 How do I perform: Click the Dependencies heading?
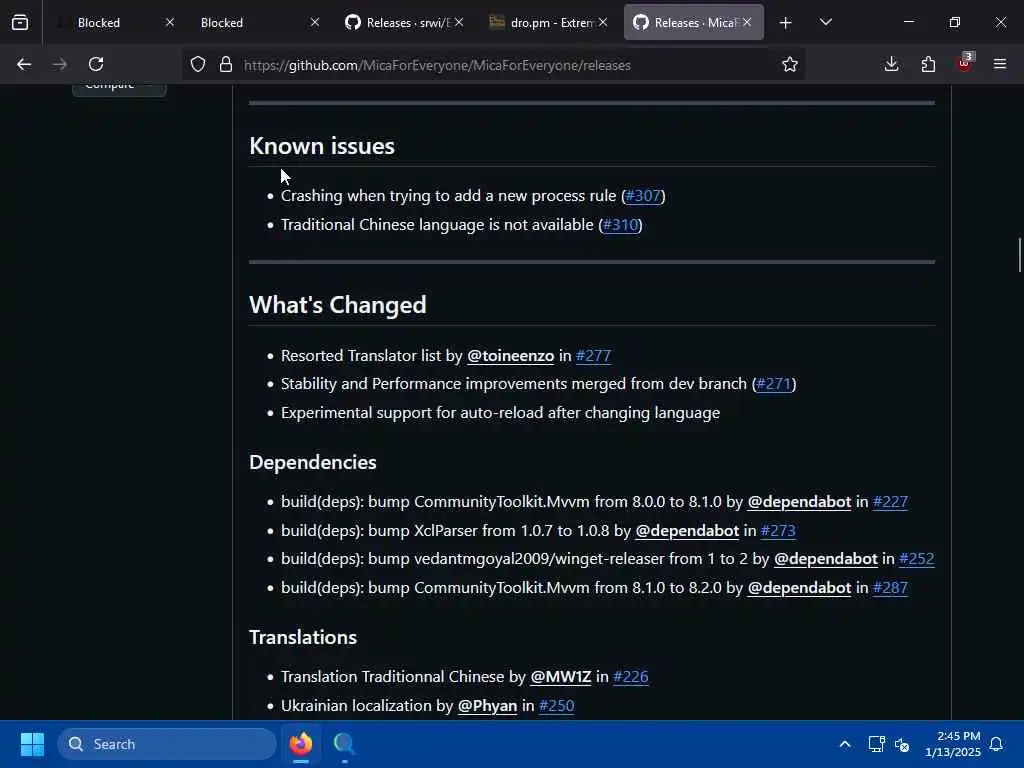[x=313, y=462]
